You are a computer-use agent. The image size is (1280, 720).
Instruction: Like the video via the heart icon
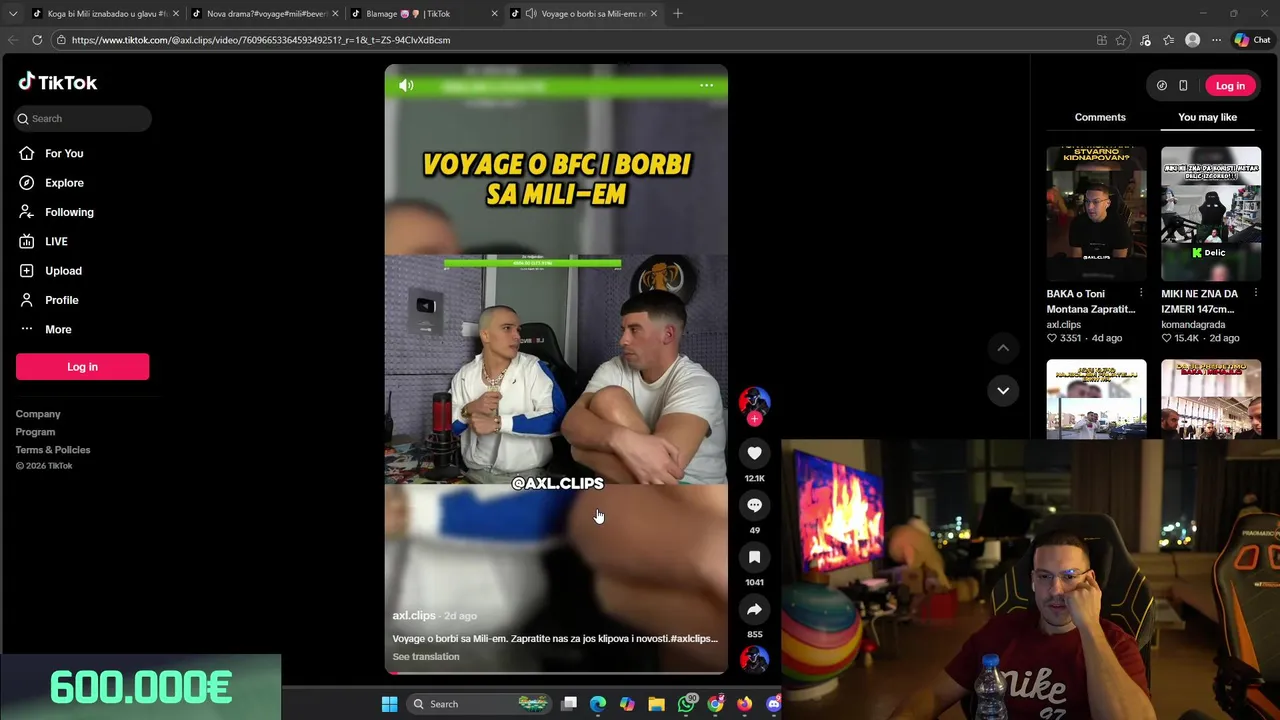755,453
